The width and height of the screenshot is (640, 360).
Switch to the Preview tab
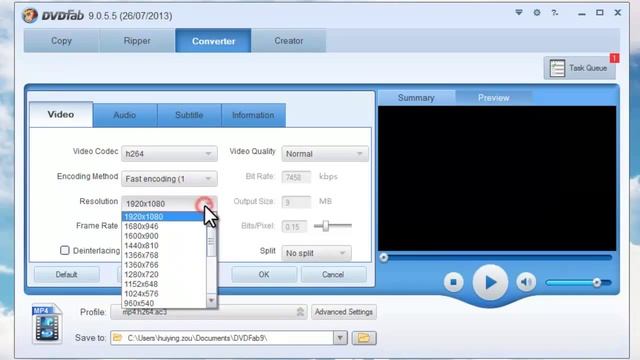[x=493, y=98]
